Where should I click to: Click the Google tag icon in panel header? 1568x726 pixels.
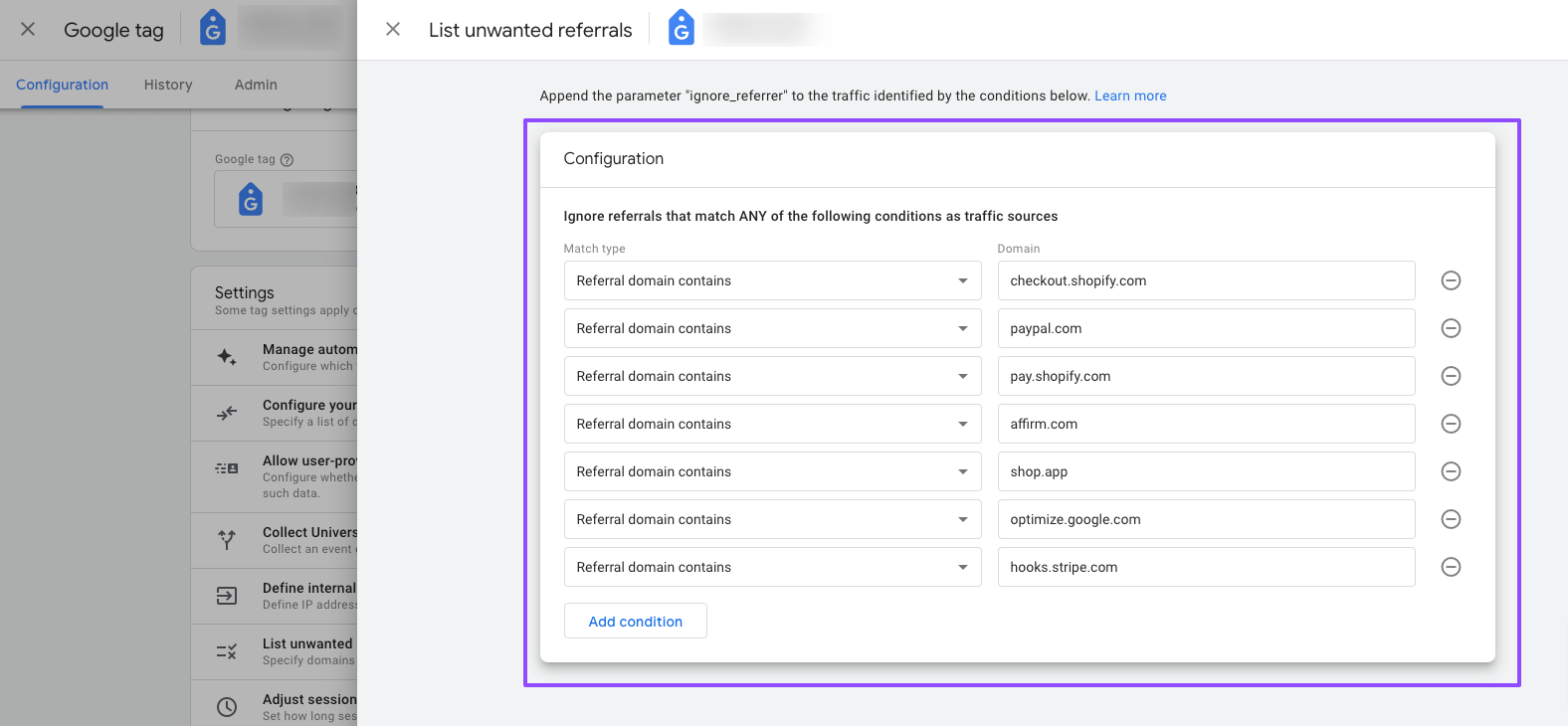[x=682, y=28]
